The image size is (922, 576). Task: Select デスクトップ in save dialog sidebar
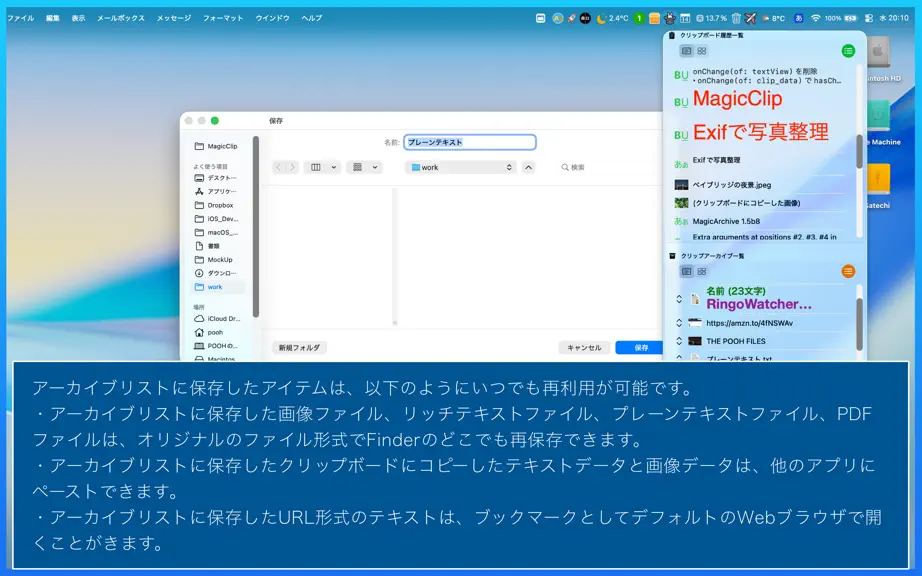tap(216, 178)
